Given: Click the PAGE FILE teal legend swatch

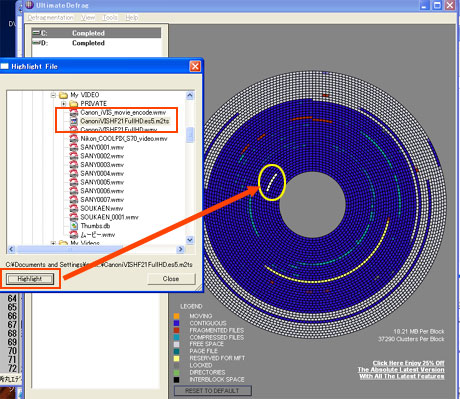Looking at the screenshot, I should (177, 351).
